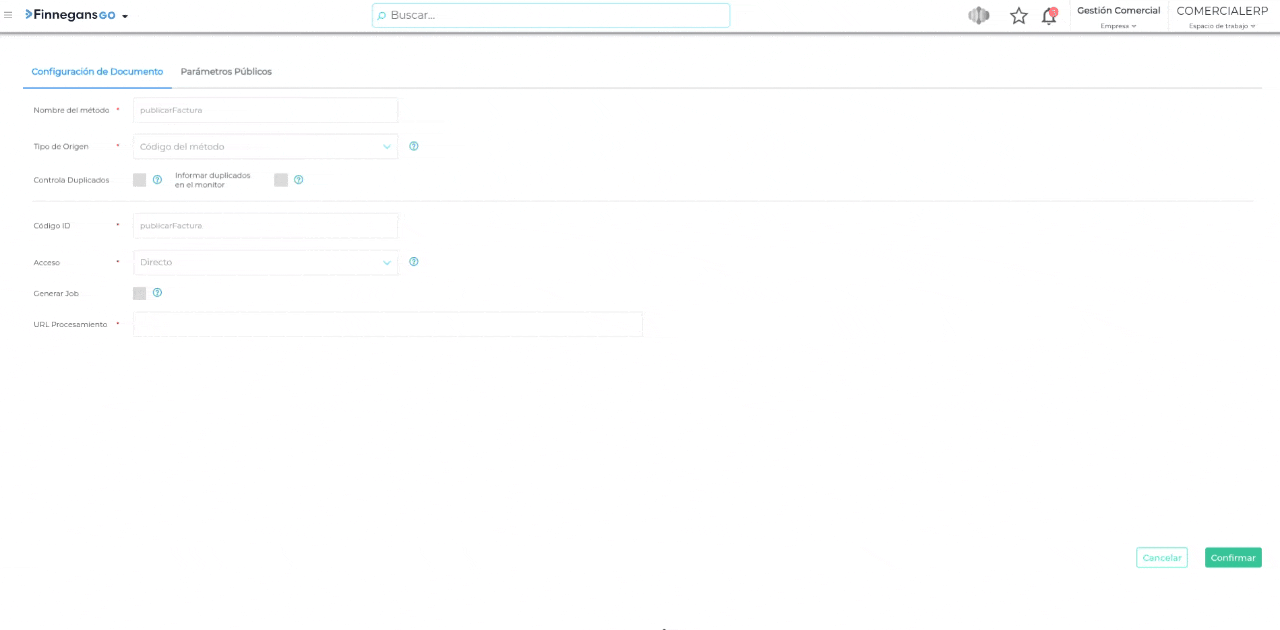Click help icon next to Acceso dropdown
This screenshot has height=630, width=1280.
414,262
